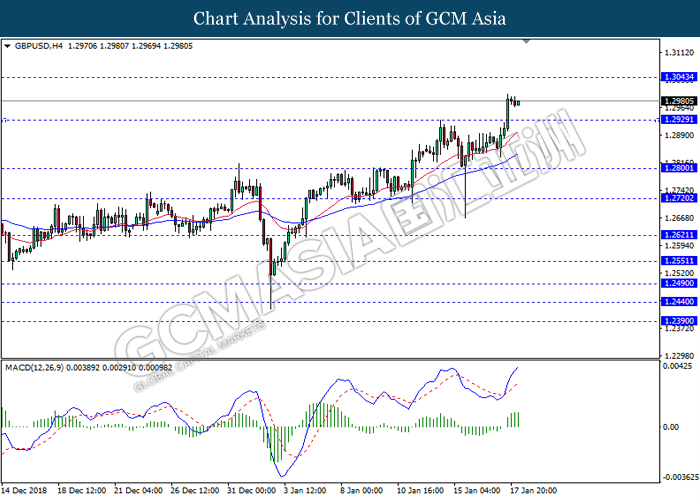
Task: Click the 18 Dec 12:00 time label
Action: click(x=82, y=491)
